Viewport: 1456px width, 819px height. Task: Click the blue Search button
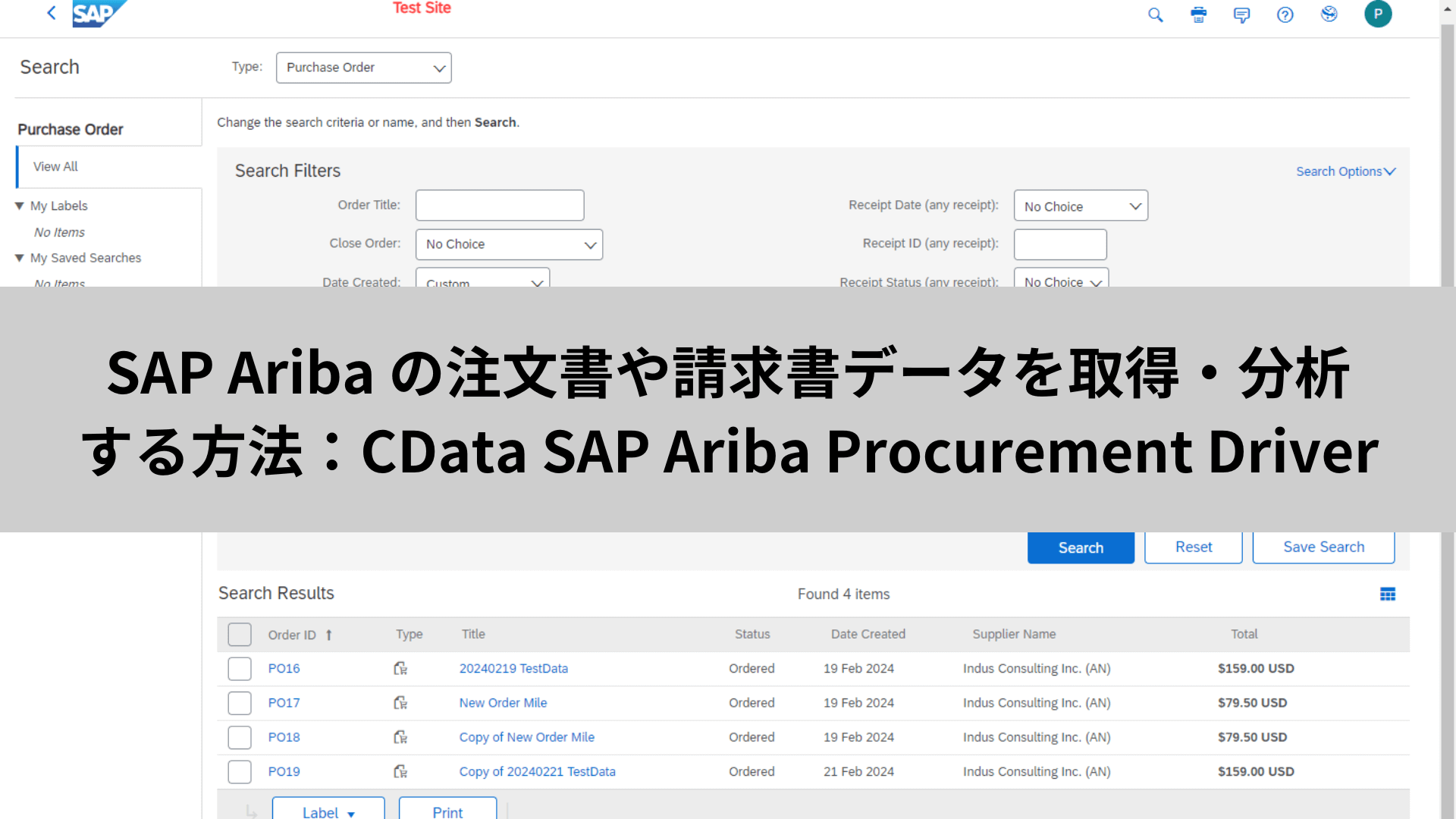point(1081,548)
